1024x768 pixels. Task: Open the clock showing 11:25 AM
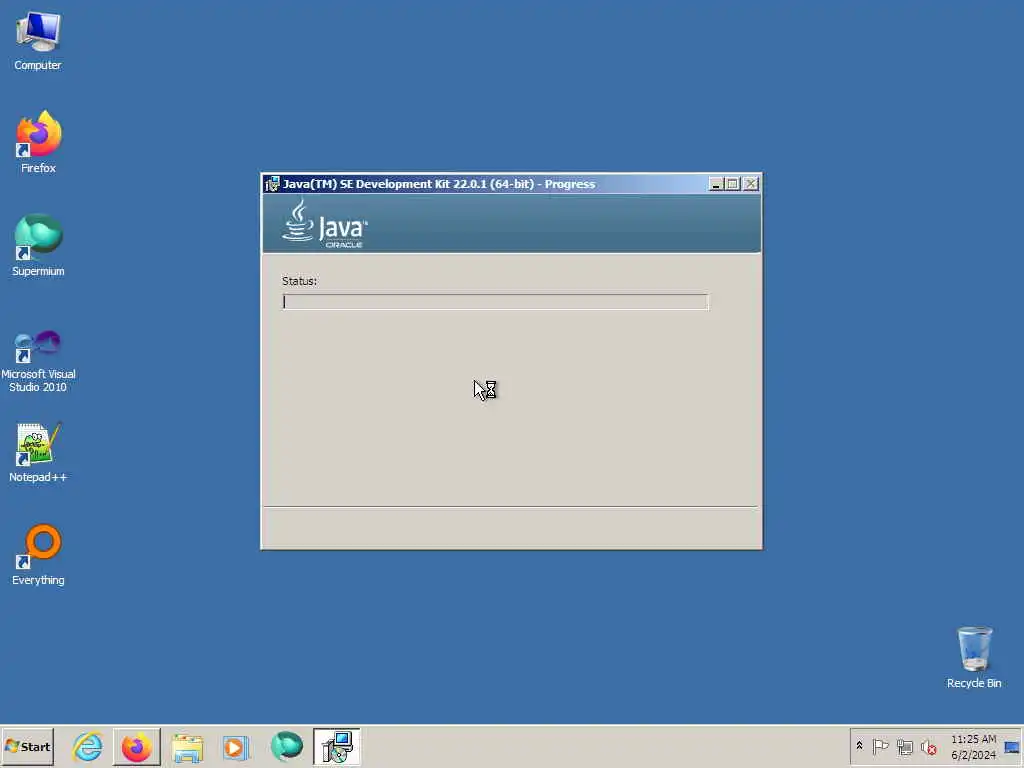[973, 746]
